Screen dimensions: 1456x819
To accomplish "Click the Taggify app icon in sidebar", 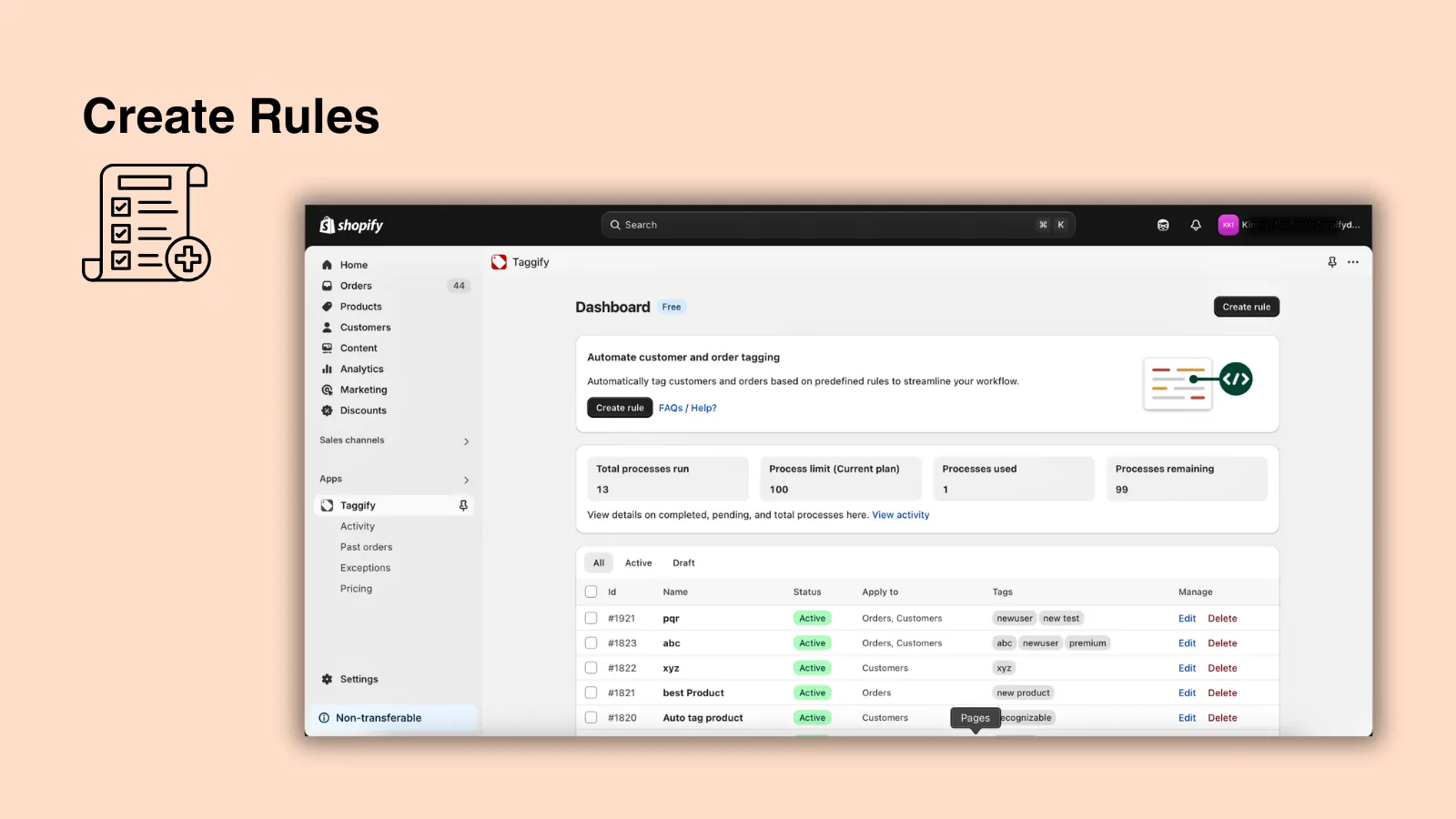I will 327,505.
